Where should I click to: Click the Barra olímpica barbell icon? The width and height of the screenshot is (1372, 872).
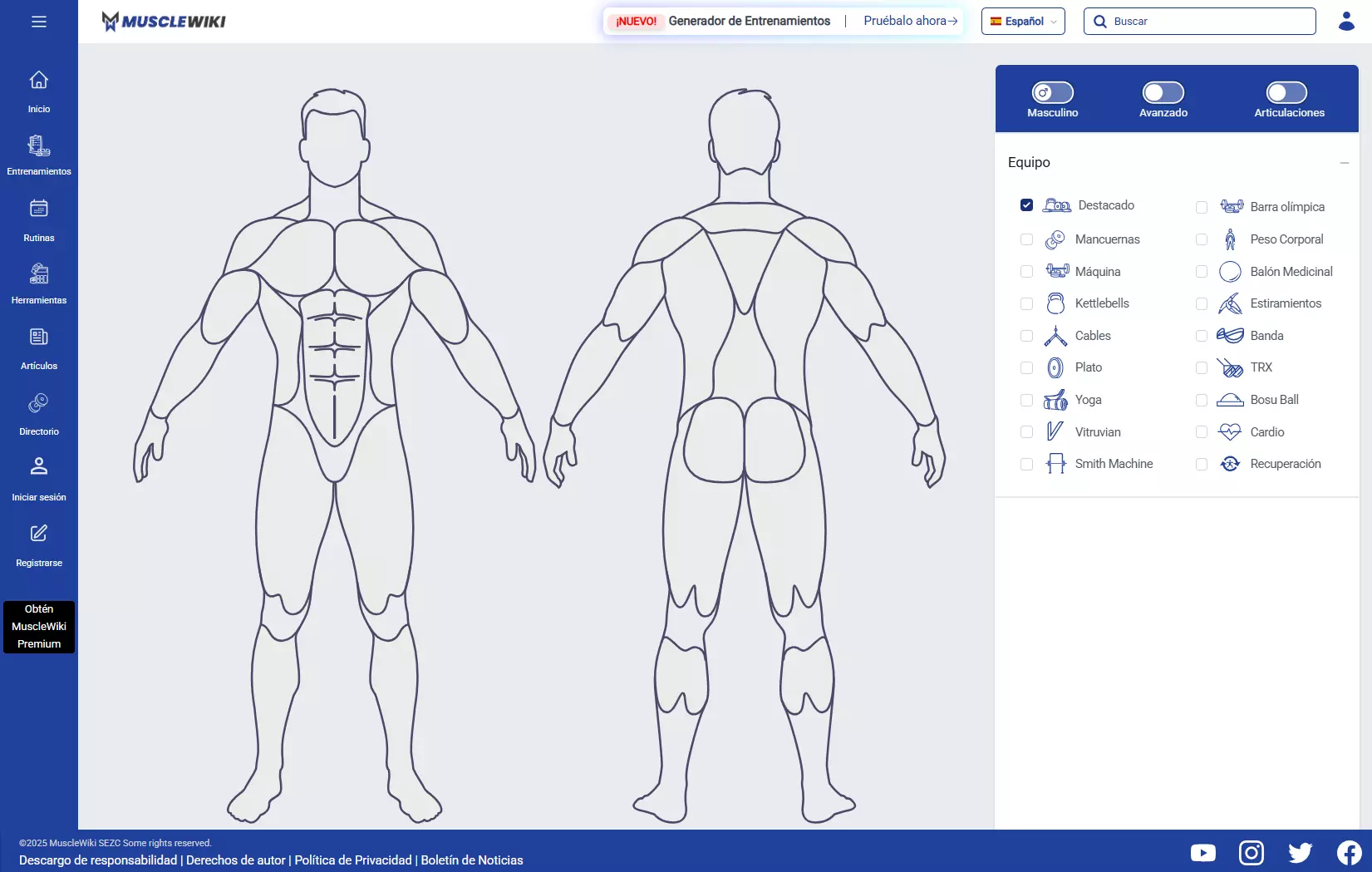click(1232, 206)
